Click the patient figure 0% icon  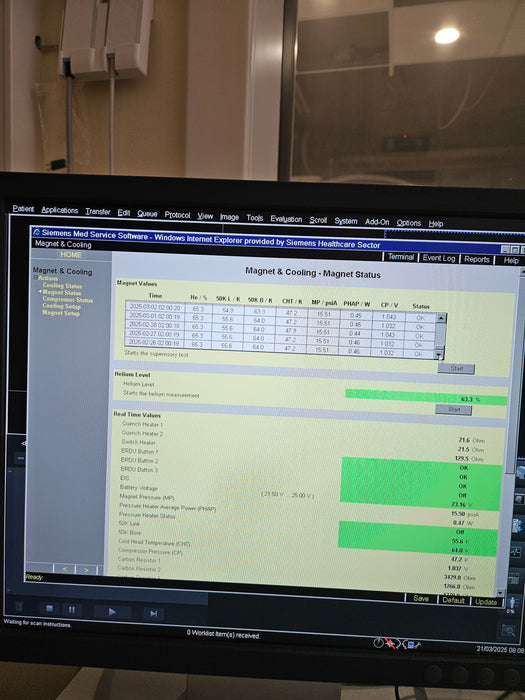[512, 603]
